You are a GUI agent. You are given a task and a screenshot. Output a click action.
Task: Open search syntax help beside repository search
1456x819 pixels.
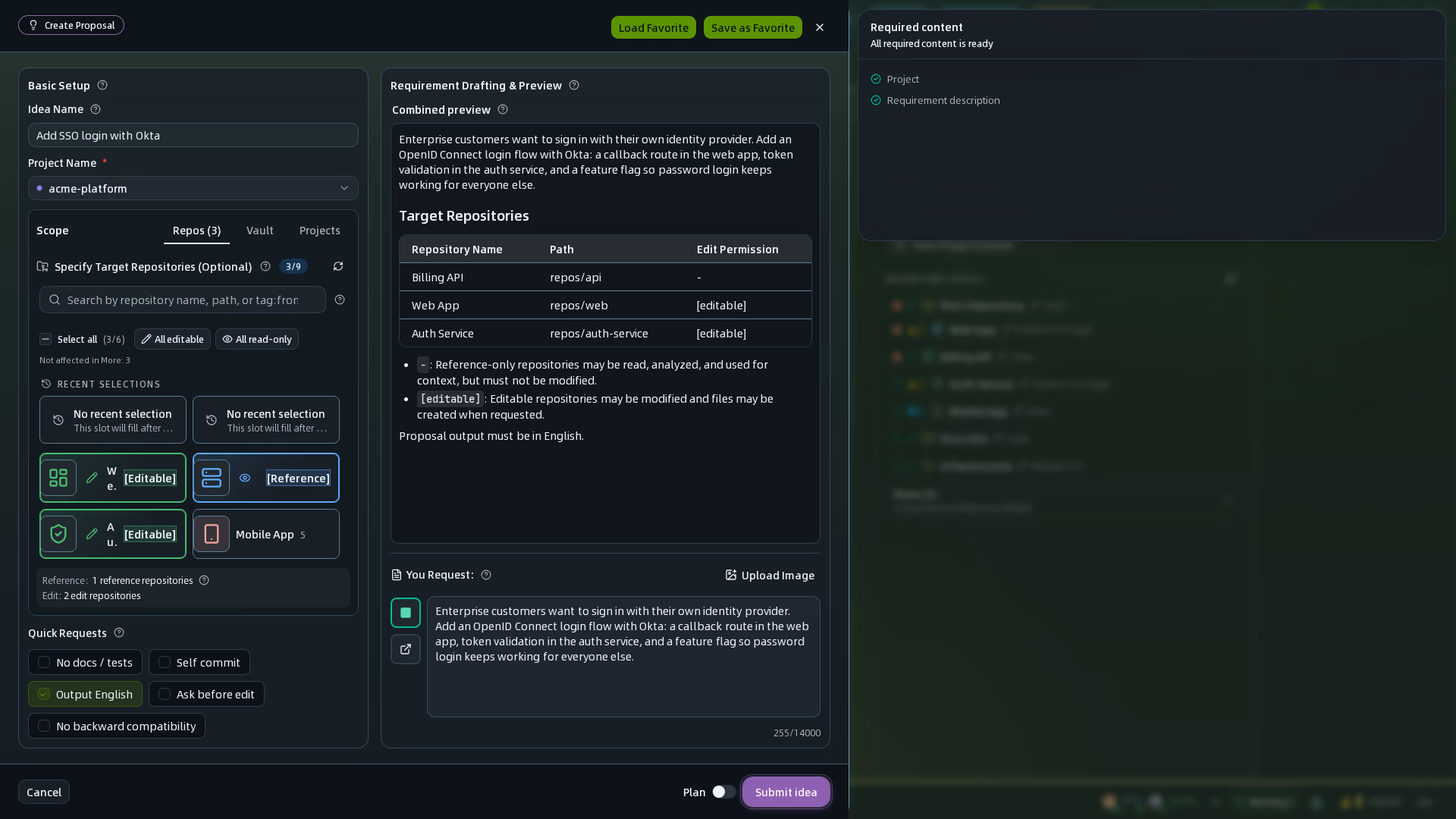point(340,300)
